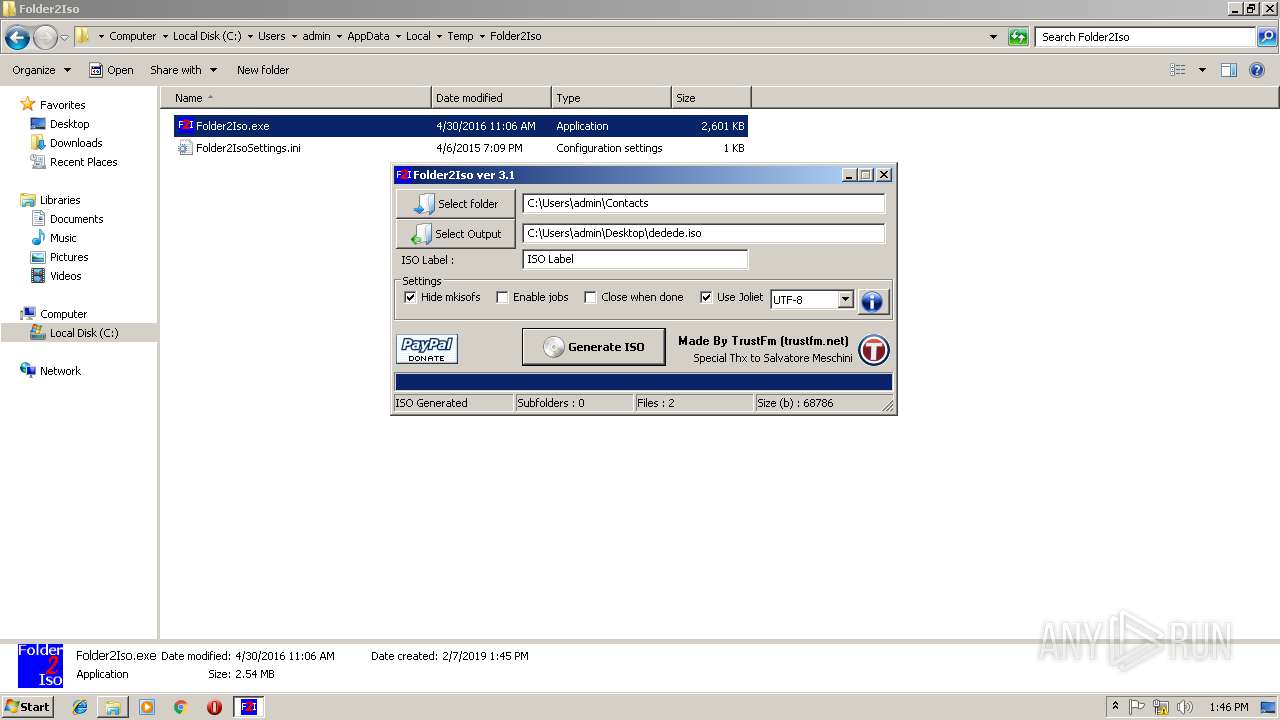Go back in Explorer
Screen dimensions: 1280x720
(17, 38)
